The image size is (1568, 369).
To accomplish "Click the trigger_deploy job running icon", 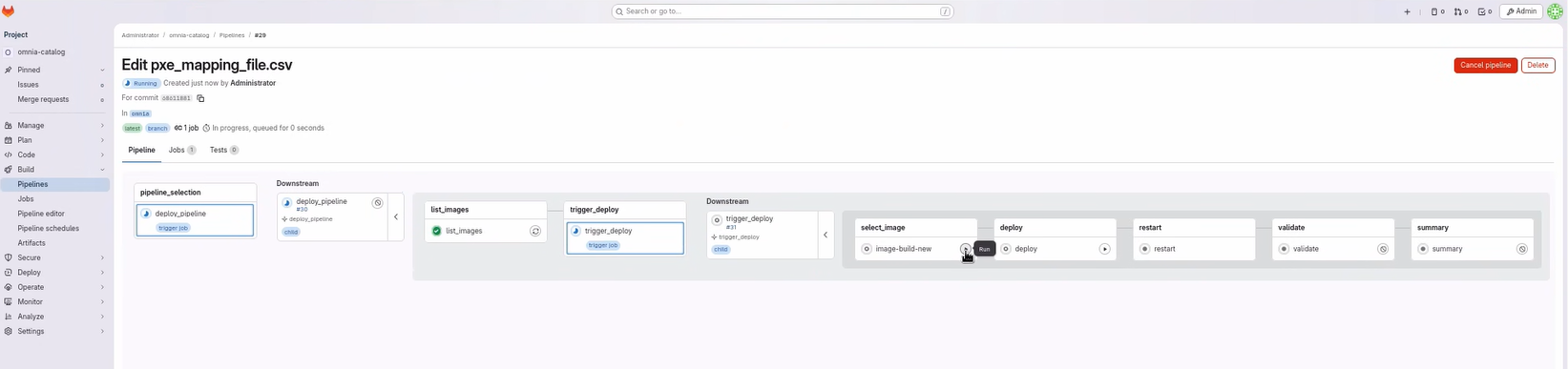I will 575,231.
